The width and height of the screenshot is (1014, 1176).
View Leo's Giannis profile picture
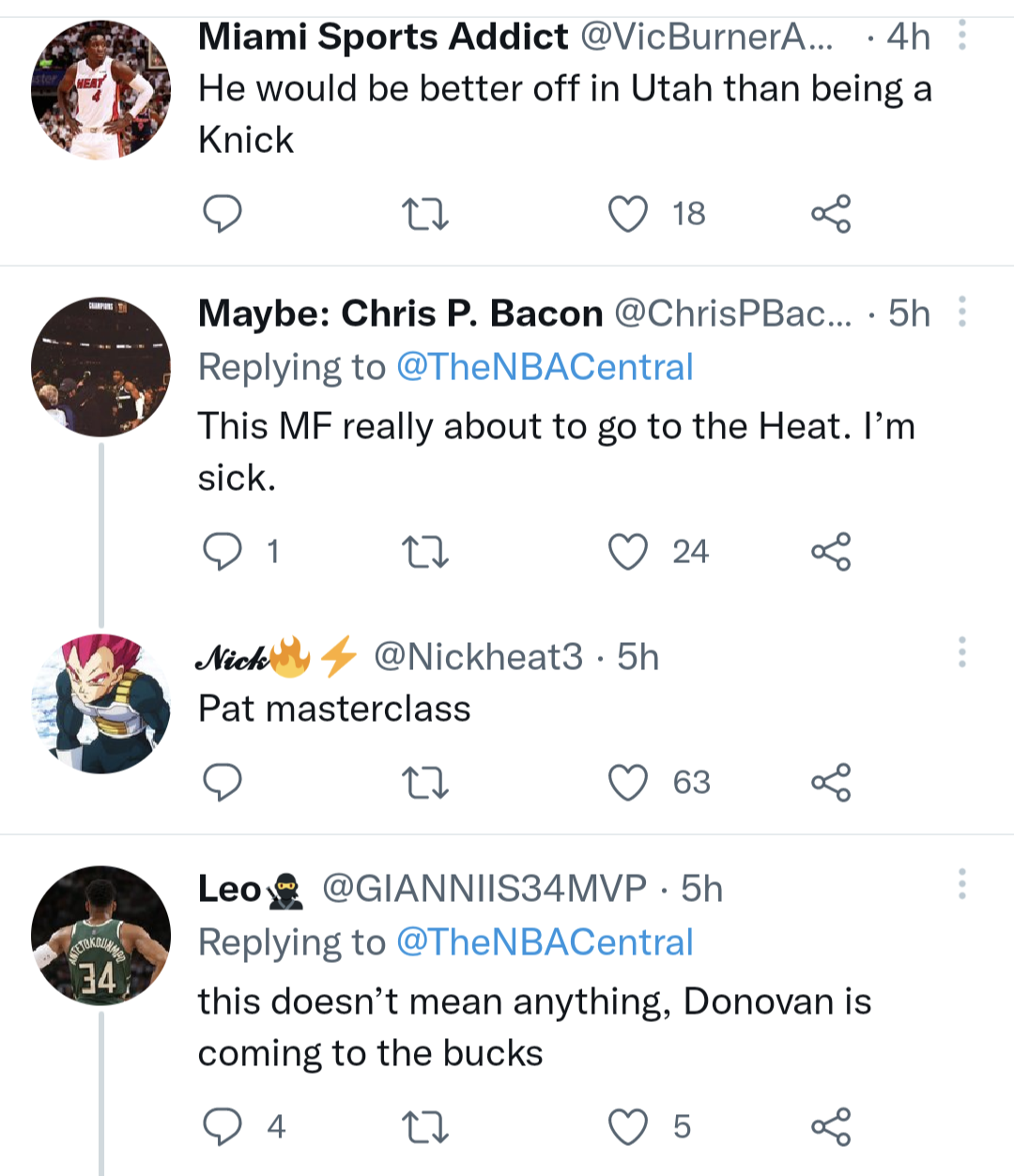coord(100,936)
